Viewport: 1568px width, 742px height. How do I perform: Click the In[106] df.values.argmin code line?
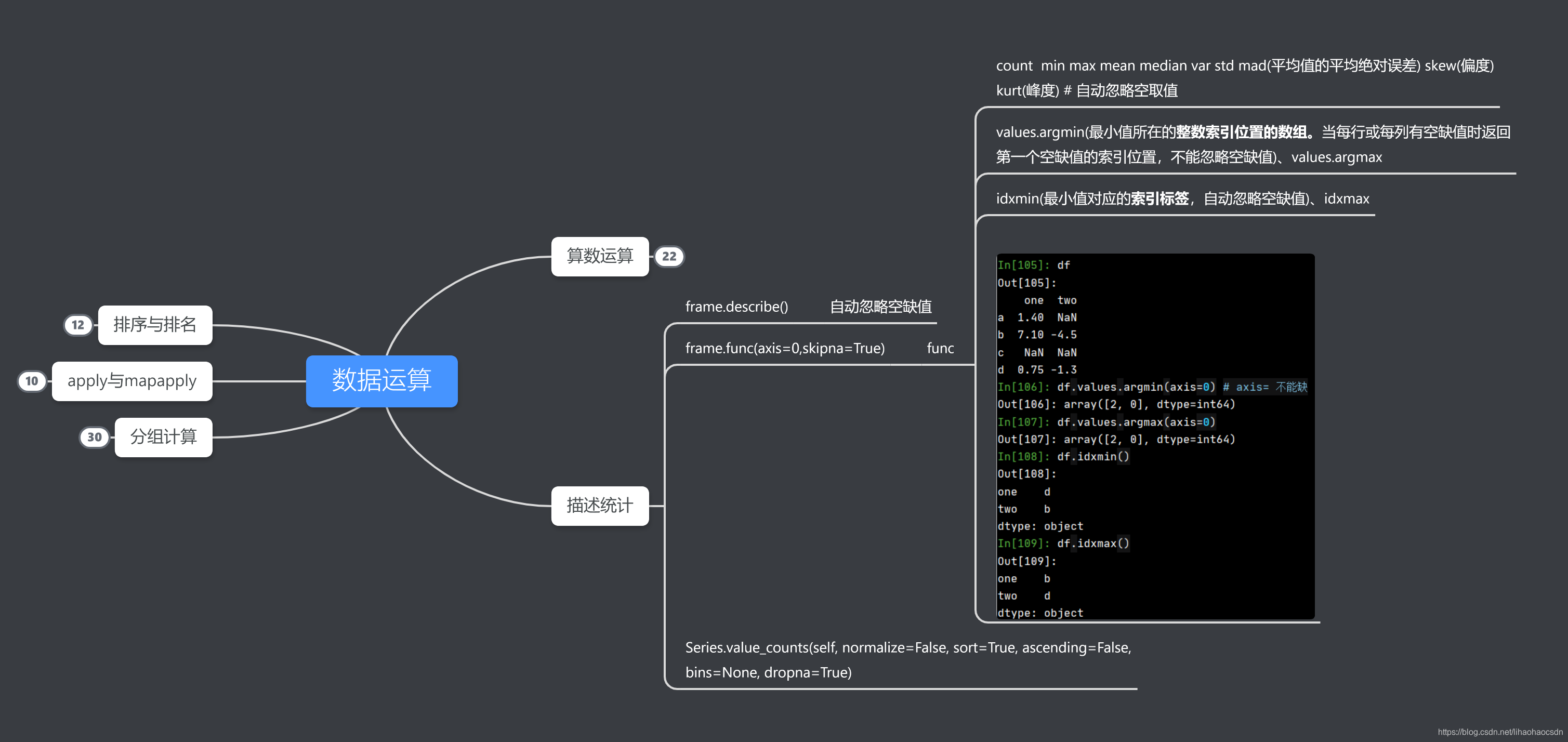point(1152,387)
